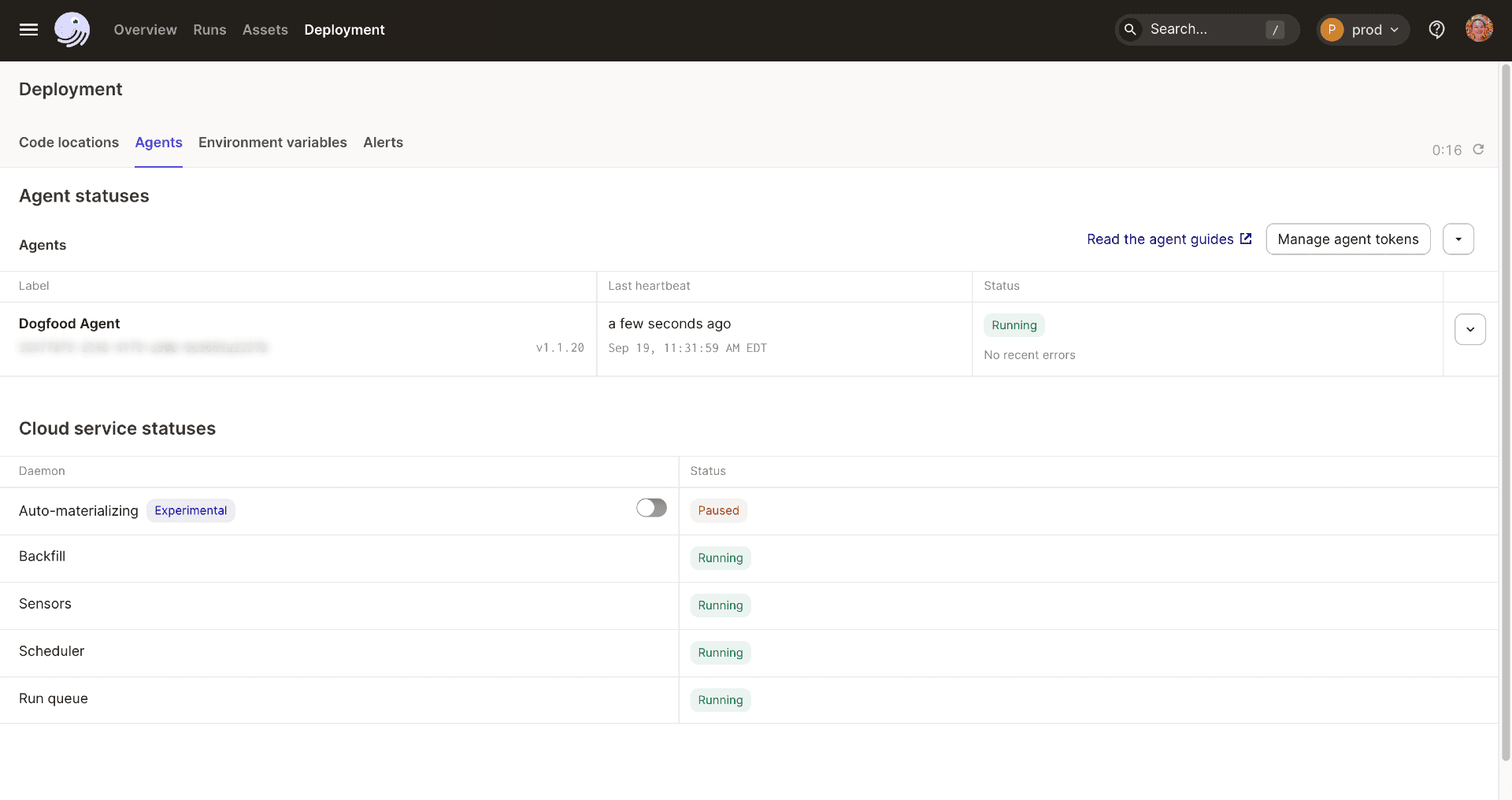Disable the Auto-materializing daemon toggle
1512x800 pixels.
[x=650, y=508]
